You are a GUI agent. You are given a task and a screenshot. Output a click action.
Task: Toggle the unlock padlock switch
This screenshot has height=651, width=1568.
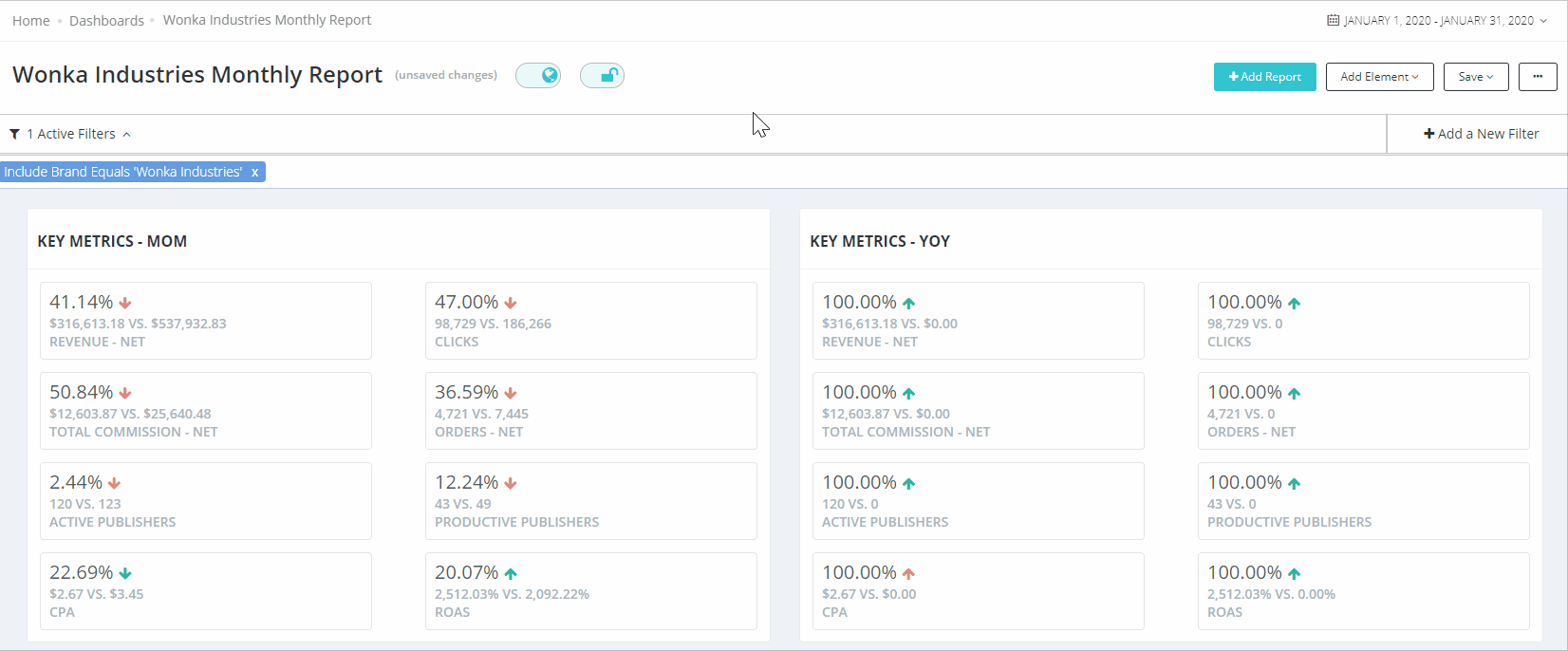click(x=602, y=76)
